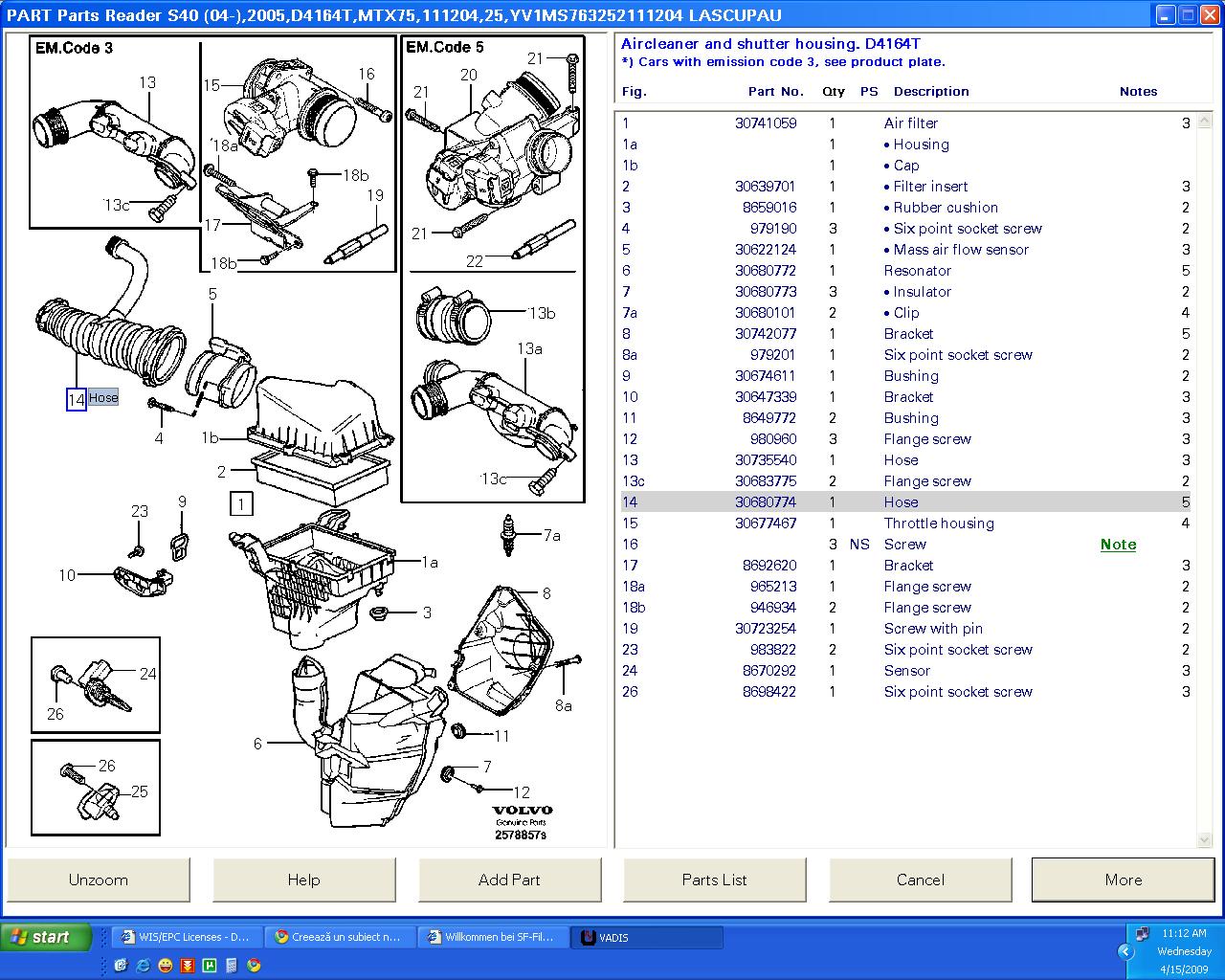Image resolution: width=1225 pixels, height=980 pixels.
Task: Select the Air filter row 30741059
Action: pos(905,123)
